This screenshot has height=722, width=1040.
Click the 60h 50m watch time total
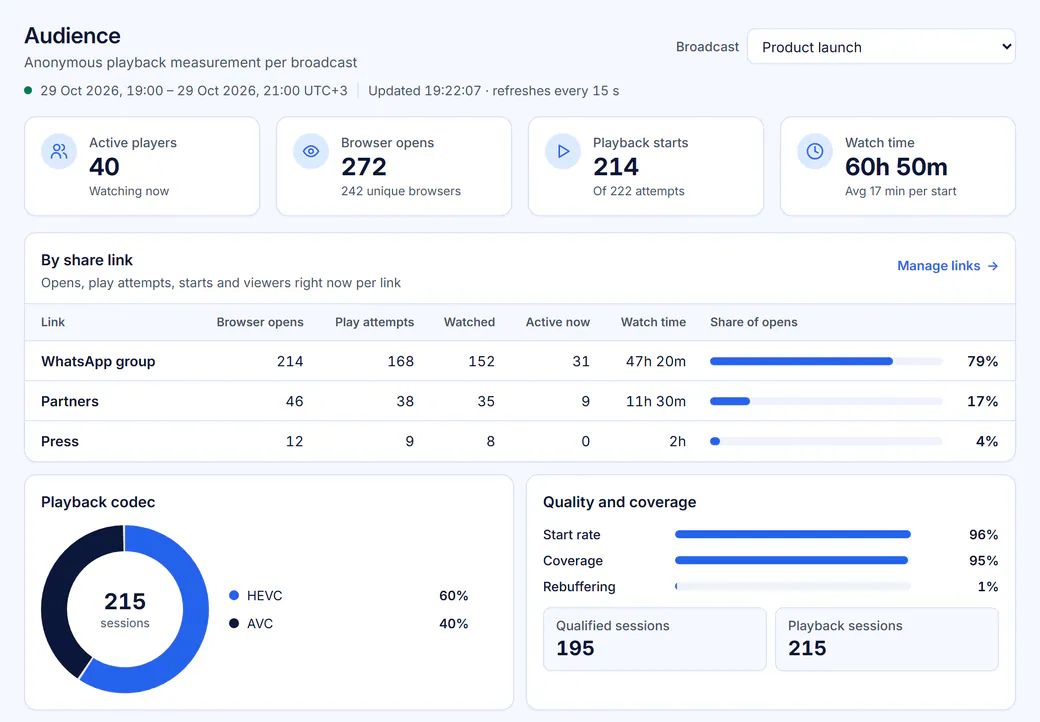coord(896,167)
